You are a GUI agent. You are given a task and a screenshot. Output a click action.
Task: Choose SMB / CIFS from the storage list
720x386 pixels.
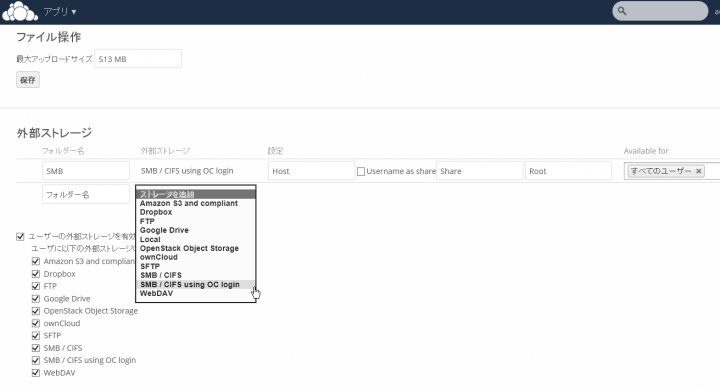(x=196, y=275)
